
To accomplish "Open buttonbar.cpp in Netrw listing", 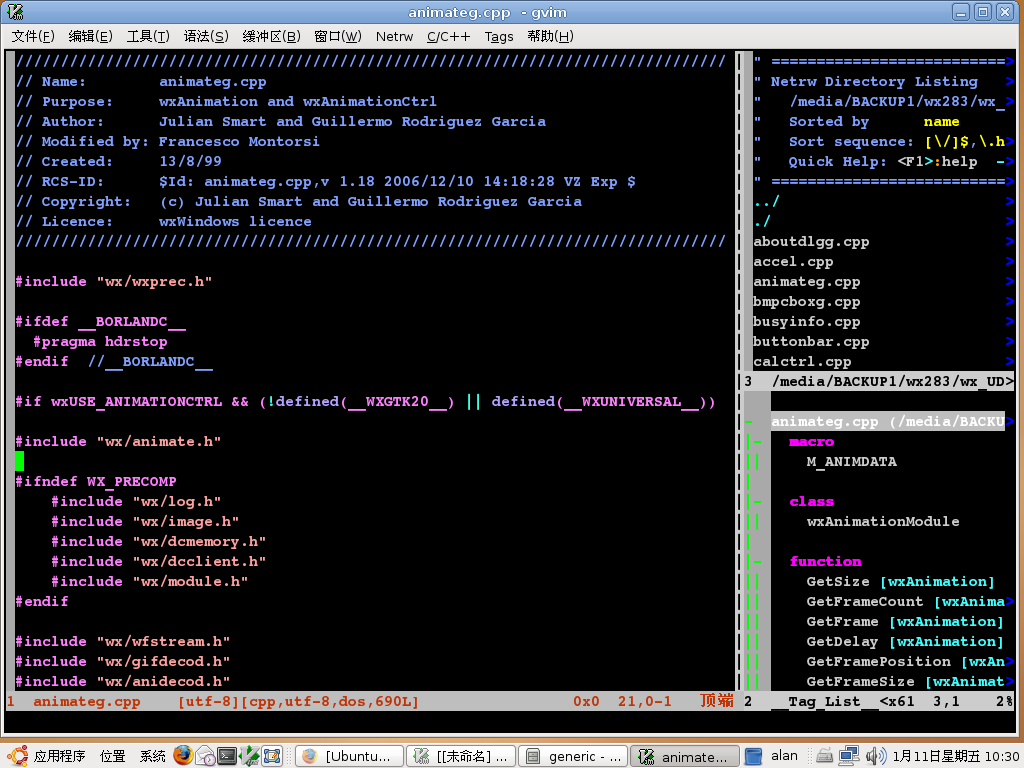I will [x=811, y=342].
